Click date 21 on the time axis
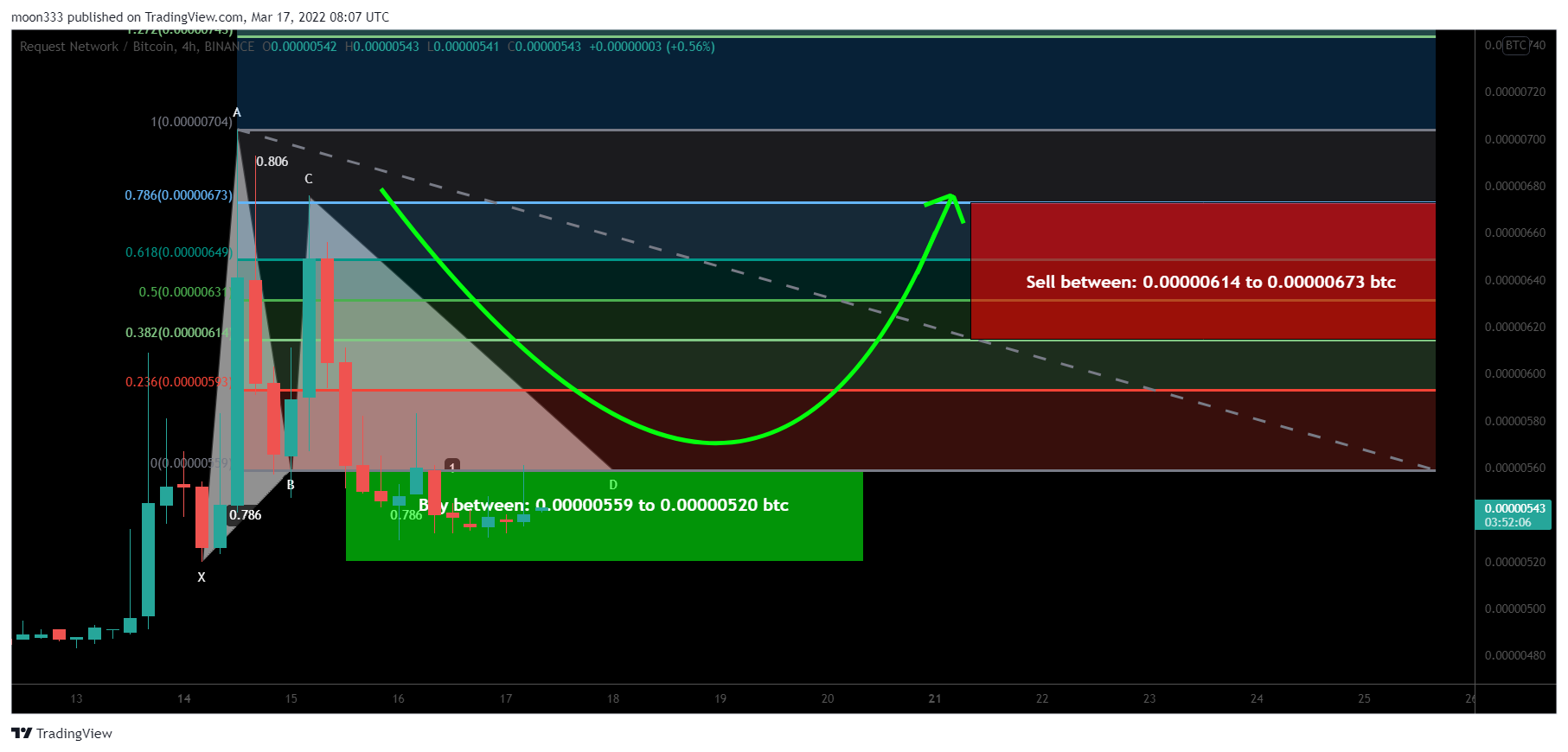The image size is (1568, 752). [x=935, y=698]
